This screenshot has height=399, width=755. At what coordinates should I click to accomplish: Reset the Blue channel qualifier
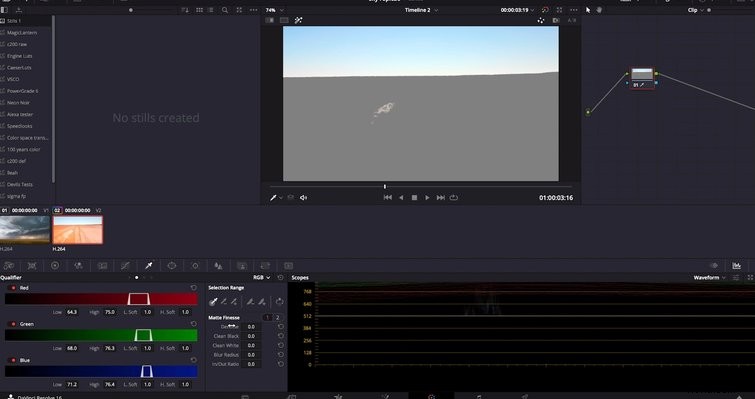point(194,360)
